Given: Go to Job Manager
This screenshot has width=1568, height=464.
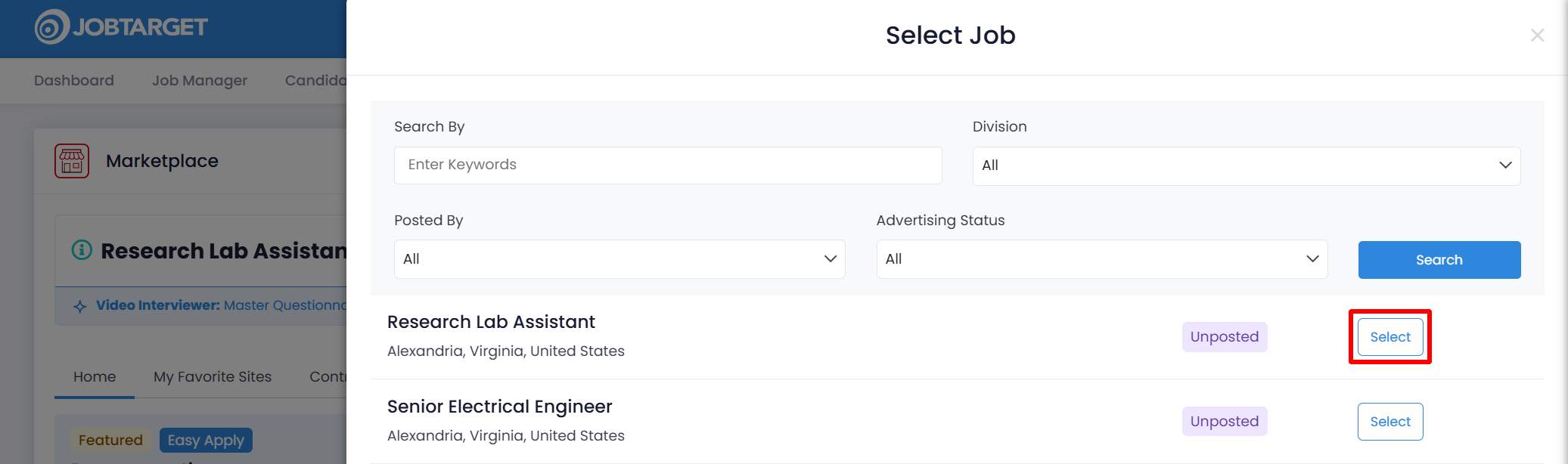Looking at the screenshot, I should pyautogui.click(x=200, y=81).
